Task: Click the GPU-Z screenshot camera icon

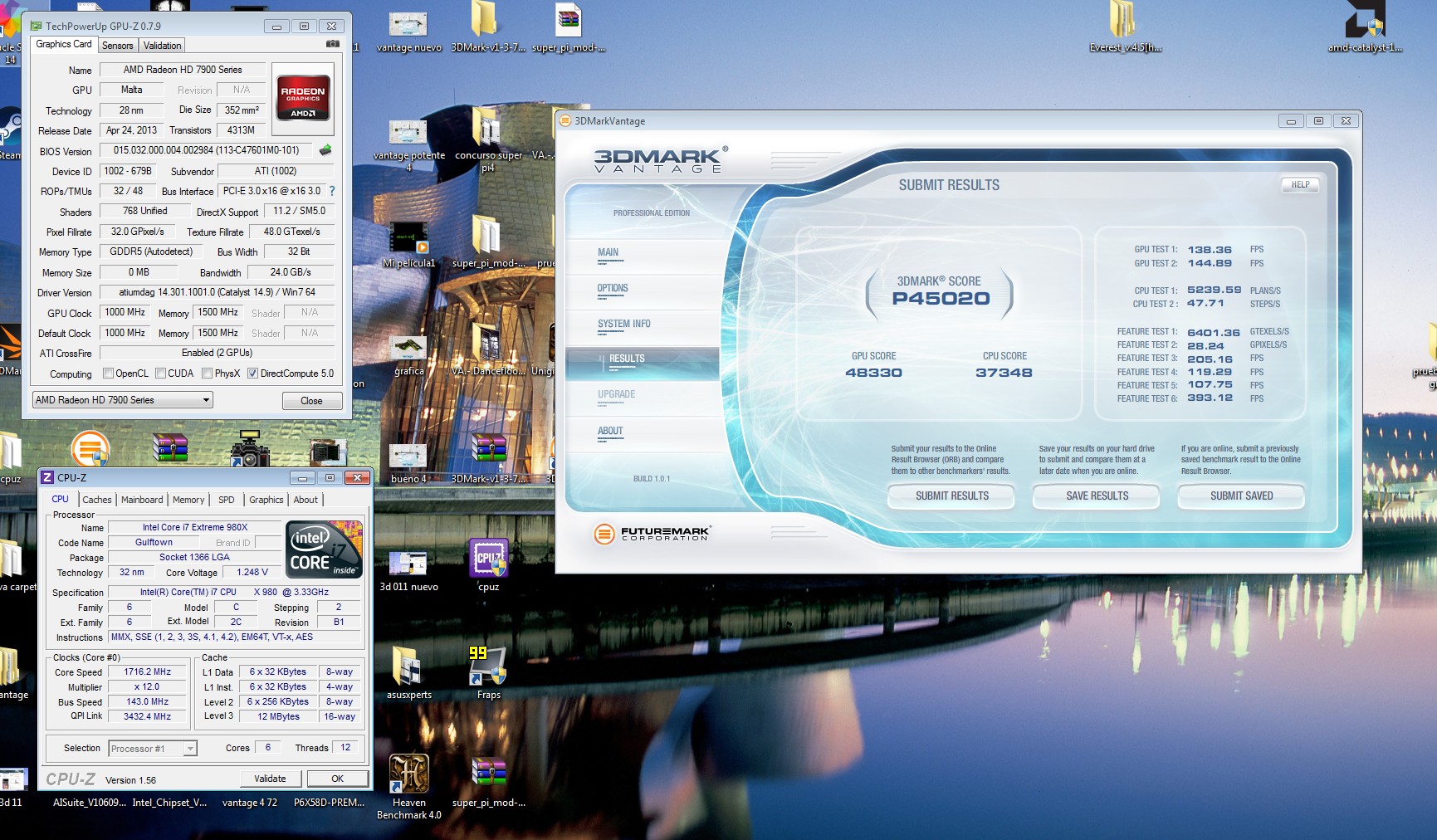Action: coord(333,44)
